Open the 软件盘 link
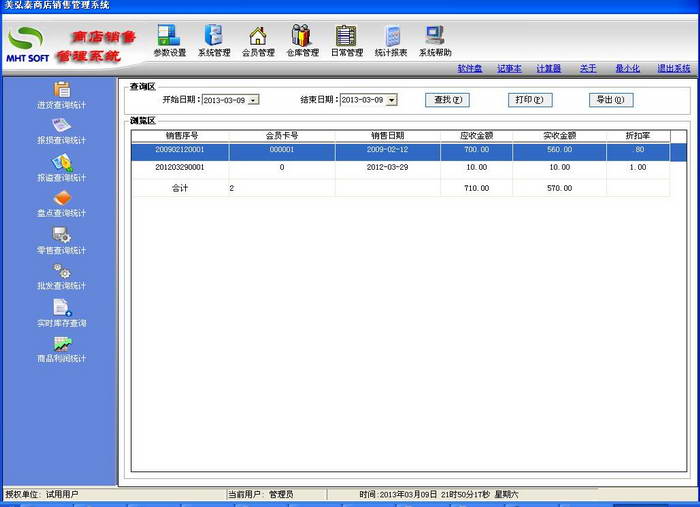The height and width of the screenshot is (507, 700). pos(470,68)
